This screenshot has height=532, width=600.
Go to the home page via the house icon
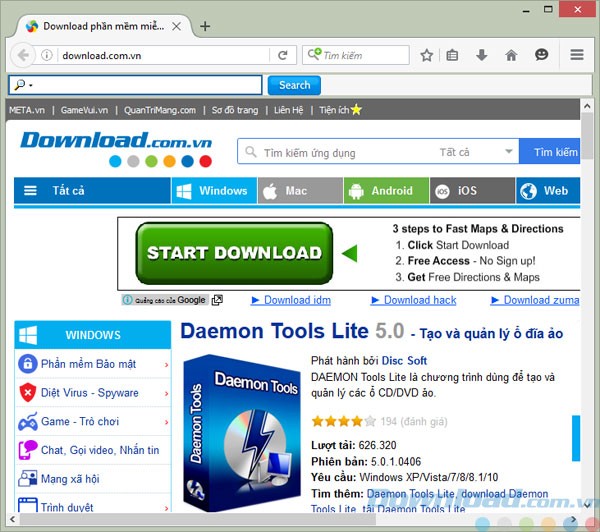click(x=511, y=55)
